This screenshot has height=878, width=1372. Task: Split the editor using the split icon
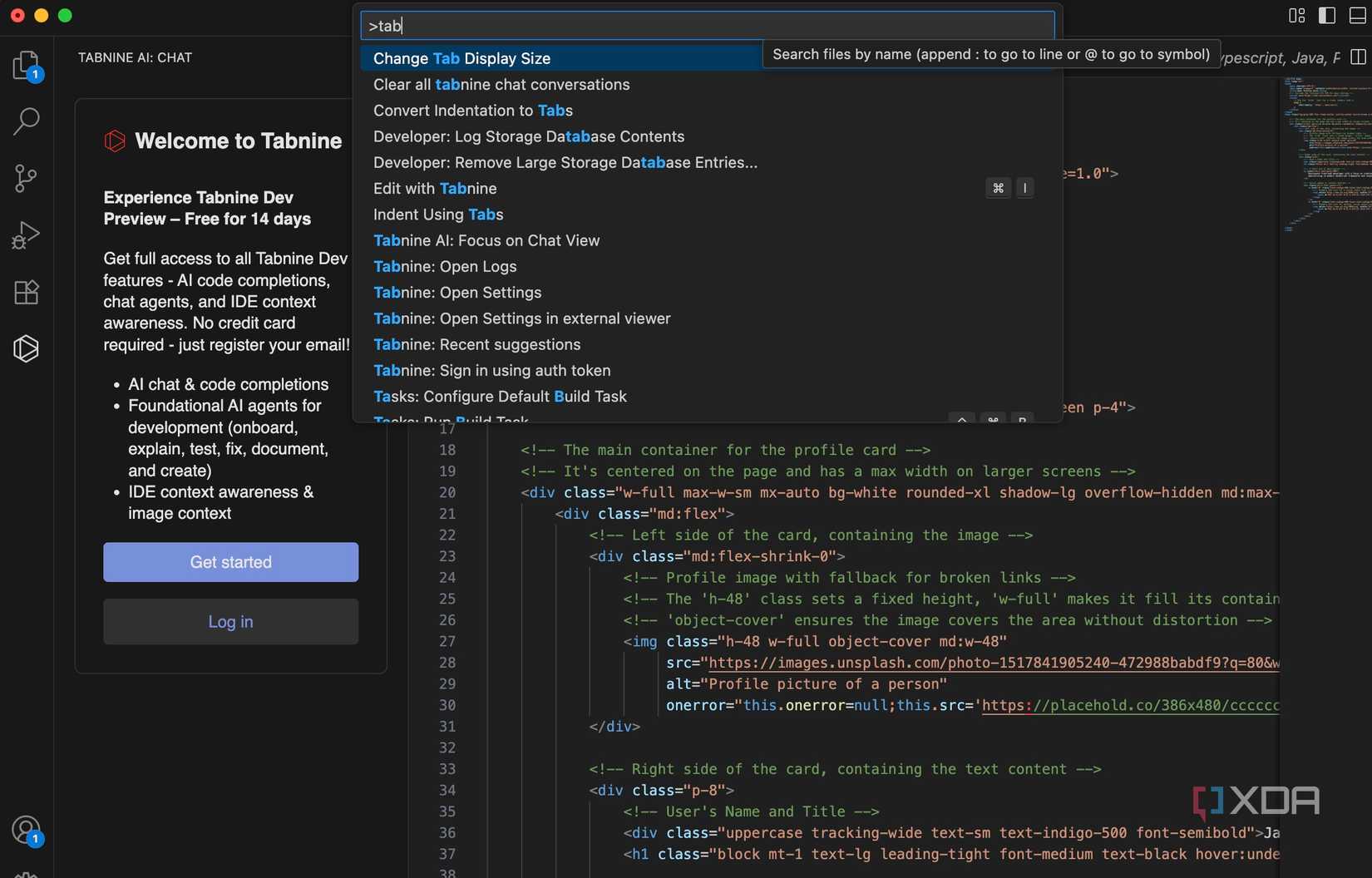1359,57
